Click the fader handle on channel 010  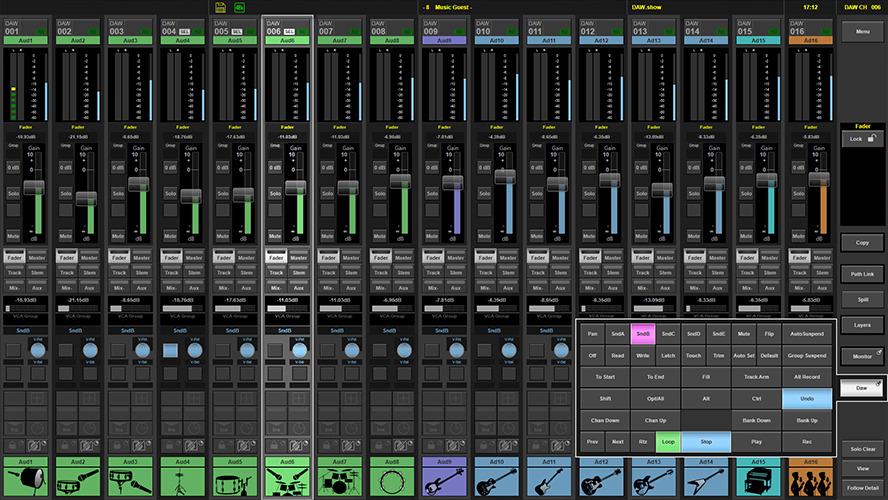pos(507,176)
